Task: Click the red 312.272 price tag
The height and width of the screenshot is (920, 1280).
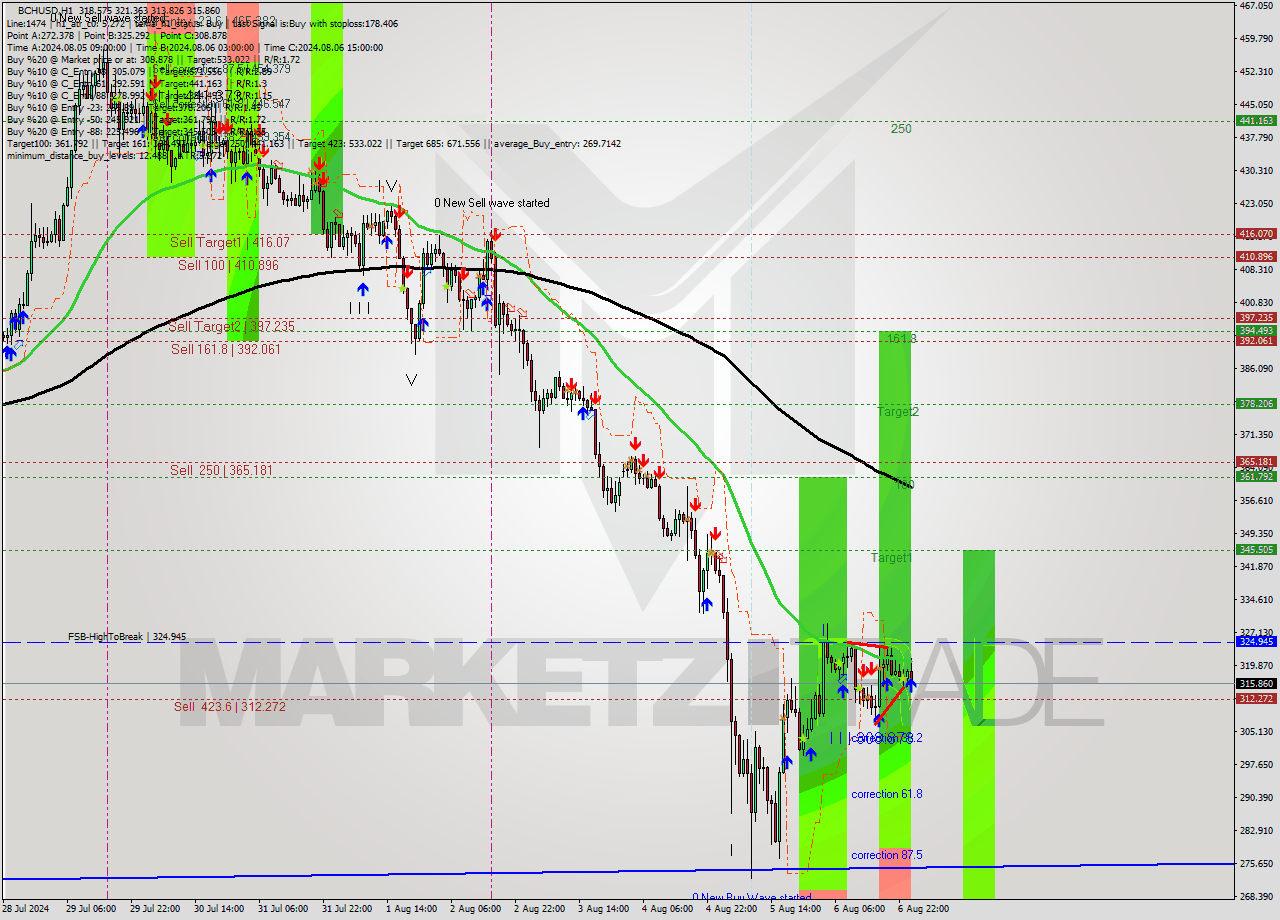Action: [x=1256, y=699]
